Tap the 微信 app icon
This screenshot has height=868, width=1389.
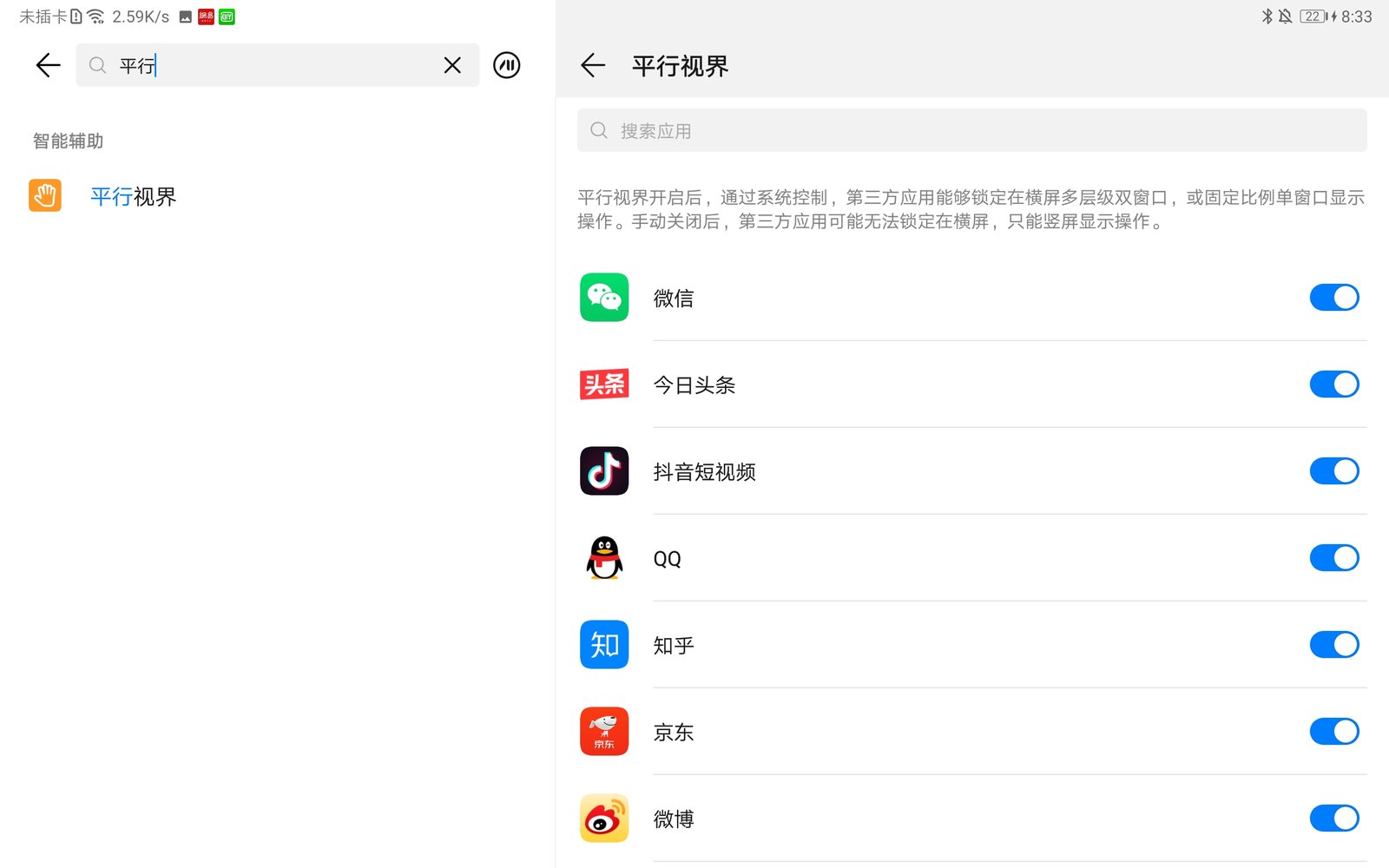pyautogui.click(x=604, y=298)
